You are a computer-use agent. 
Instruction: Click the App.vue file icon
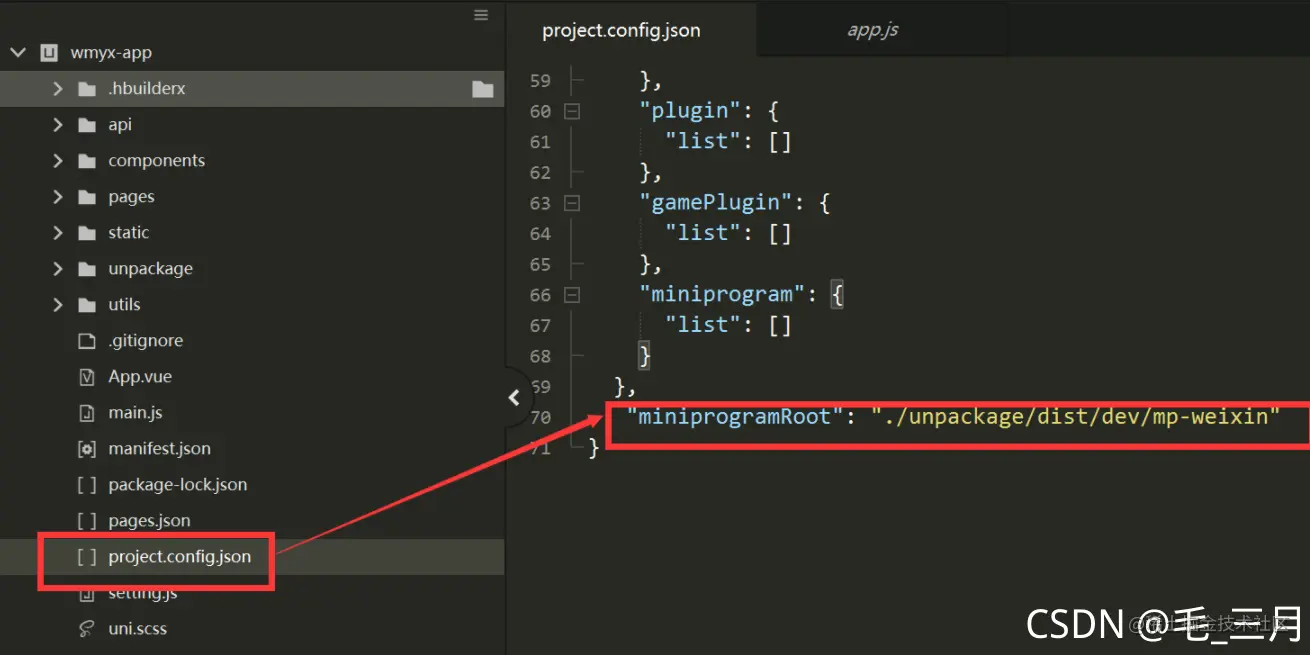point(86,377)
